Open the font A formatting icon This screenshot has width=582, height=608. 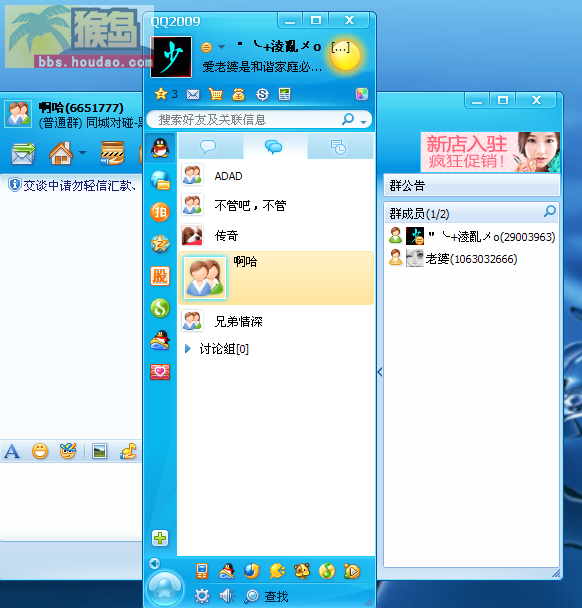coord(12,451)
